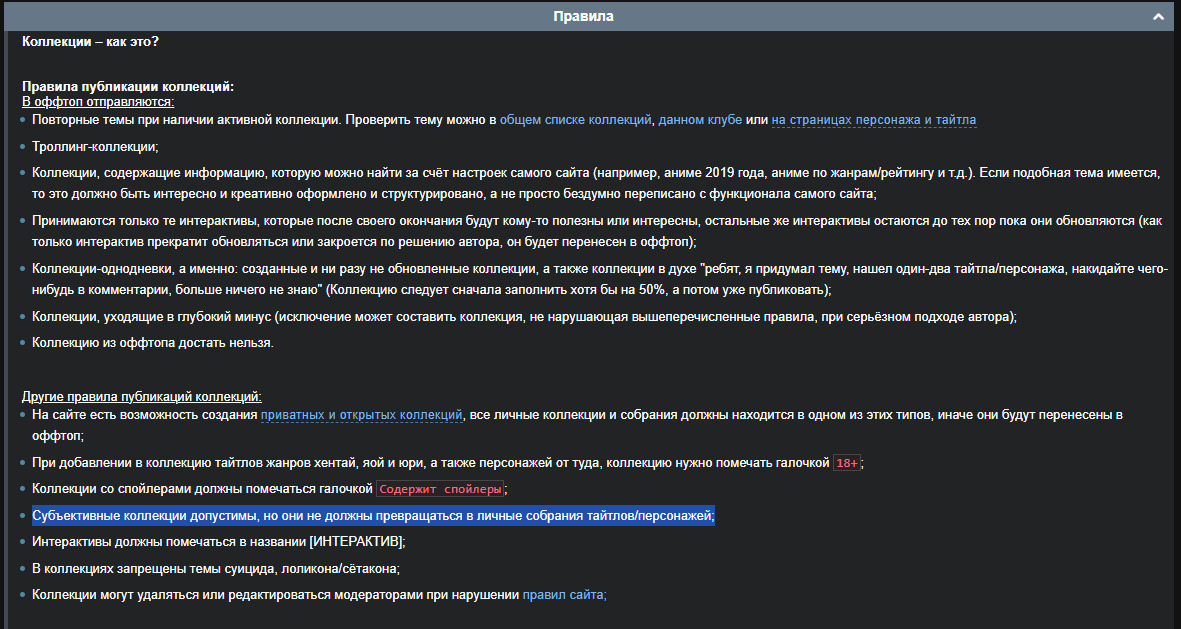Open на страницах персонажа и тайтла link
The image size is (1181, 629).
[x=873, y=120]
